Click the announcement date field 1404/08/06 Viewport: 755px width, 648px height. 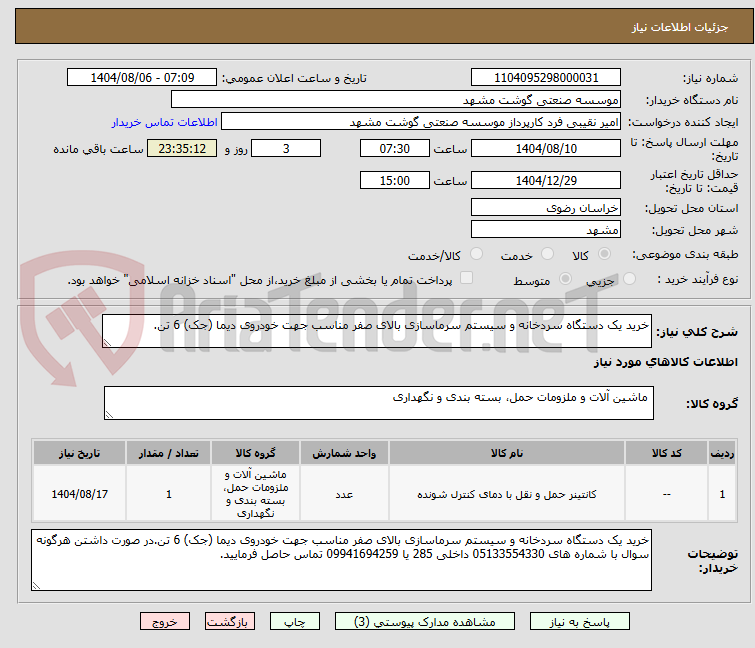click(x=142, y=78)
